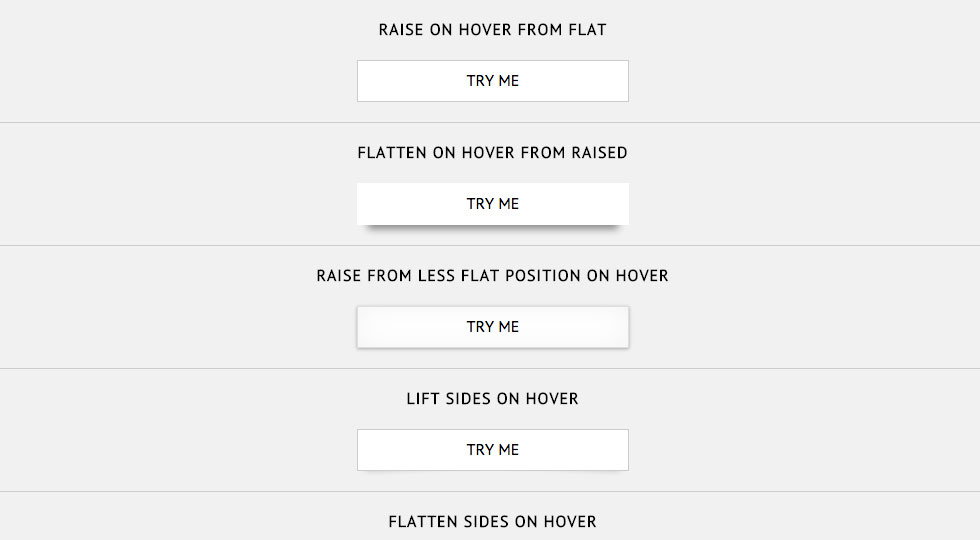Image resolution: width=980 pixels, height=540 pixels.
Task: Click the word LIFT in the fourth heading
Action: click(x=422, y=399)
